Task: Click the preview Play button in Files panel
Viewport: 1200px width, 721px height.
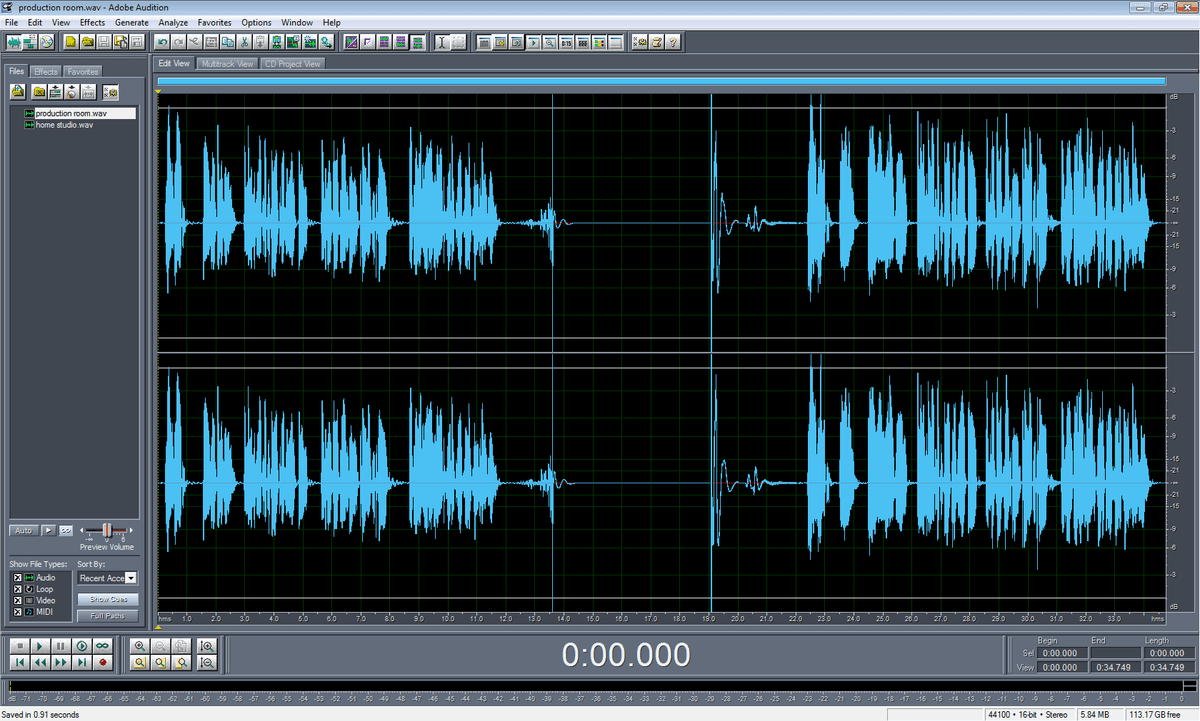Action: click(x=49, y=531)
